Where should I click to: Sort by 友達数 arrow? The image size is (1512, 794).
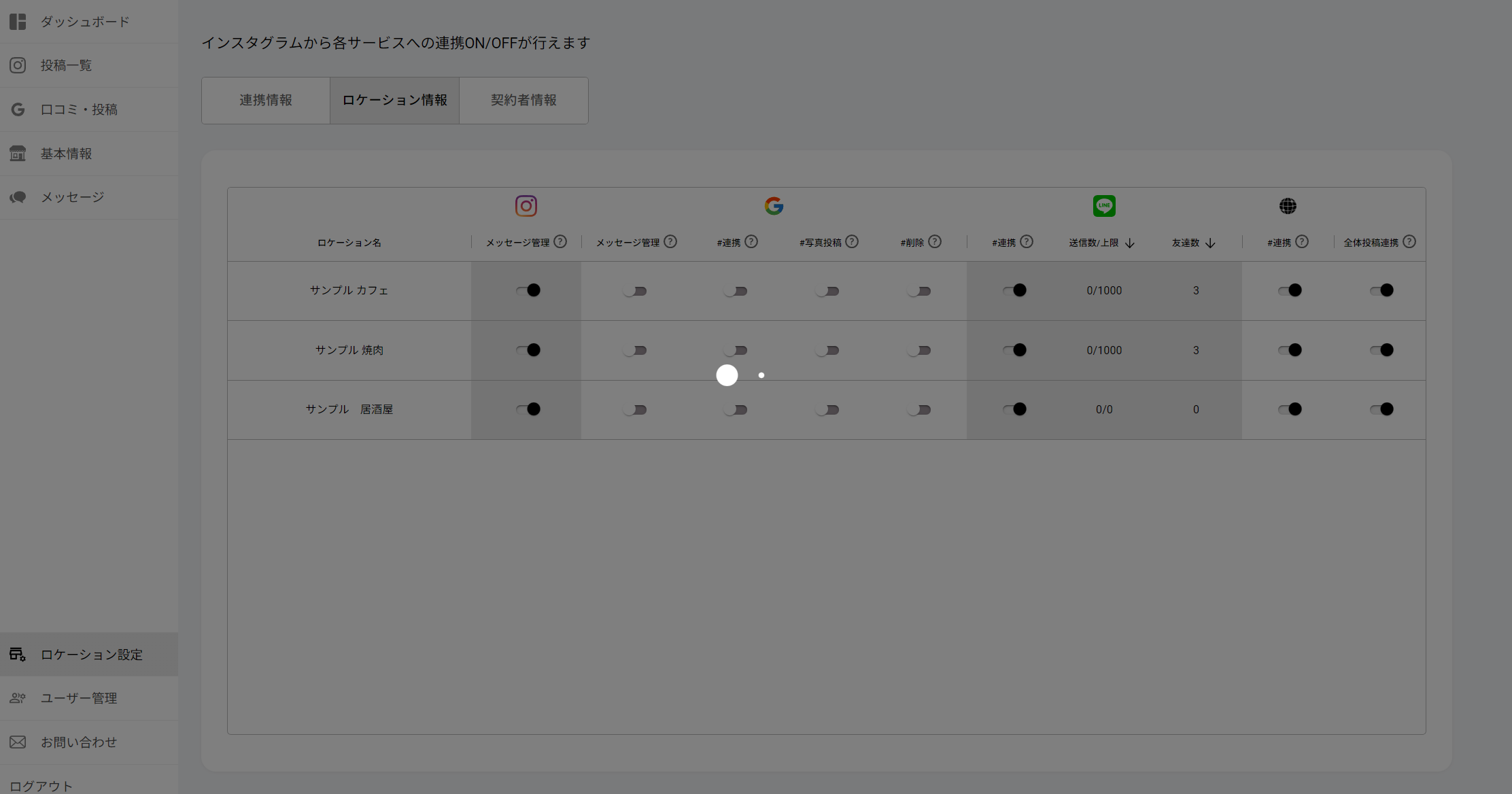point(1210,243)
